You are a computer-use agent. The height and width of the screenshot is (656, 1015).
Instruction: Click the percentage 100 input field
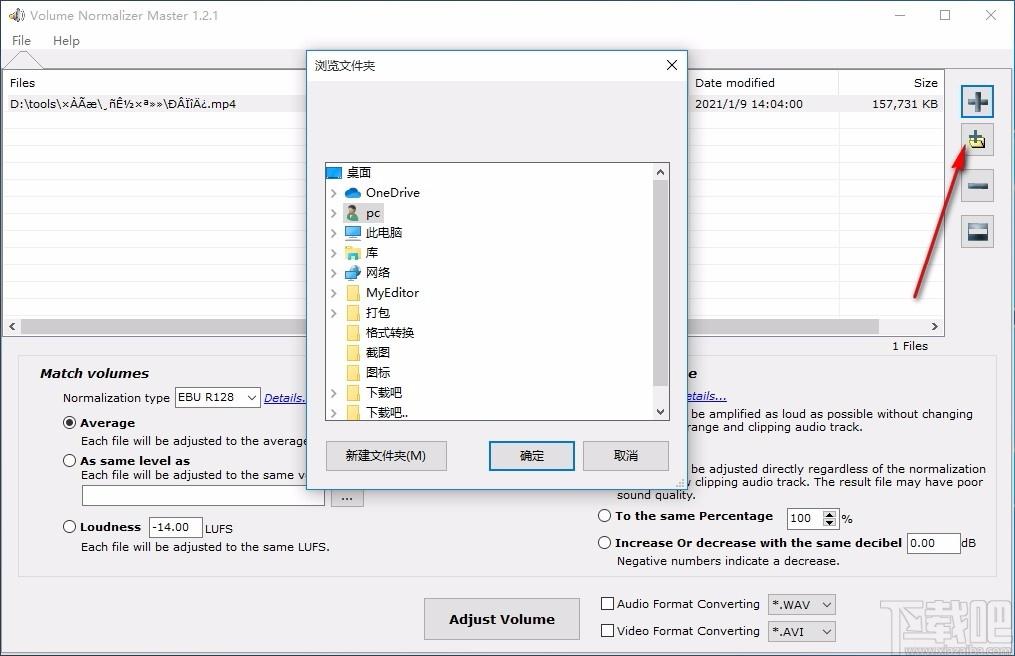[x=805, y=518]
